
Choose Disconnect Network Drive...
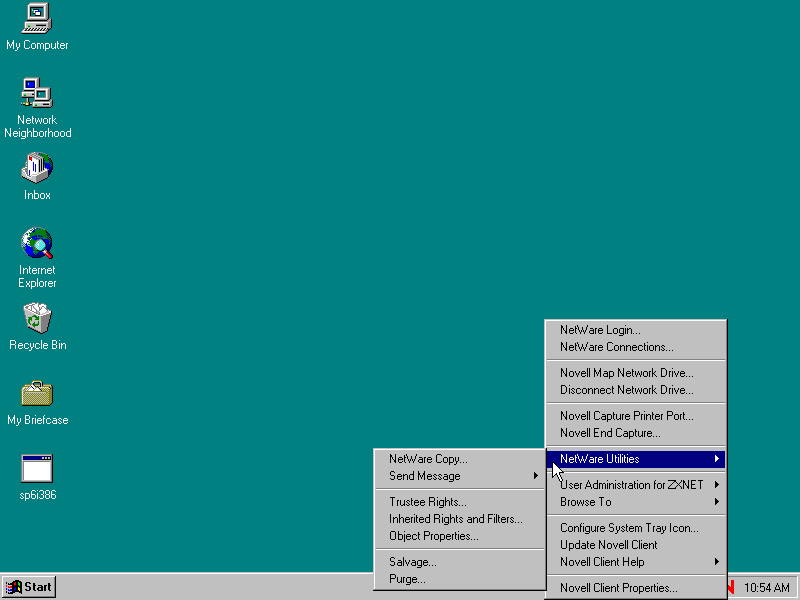pos(636,390)
